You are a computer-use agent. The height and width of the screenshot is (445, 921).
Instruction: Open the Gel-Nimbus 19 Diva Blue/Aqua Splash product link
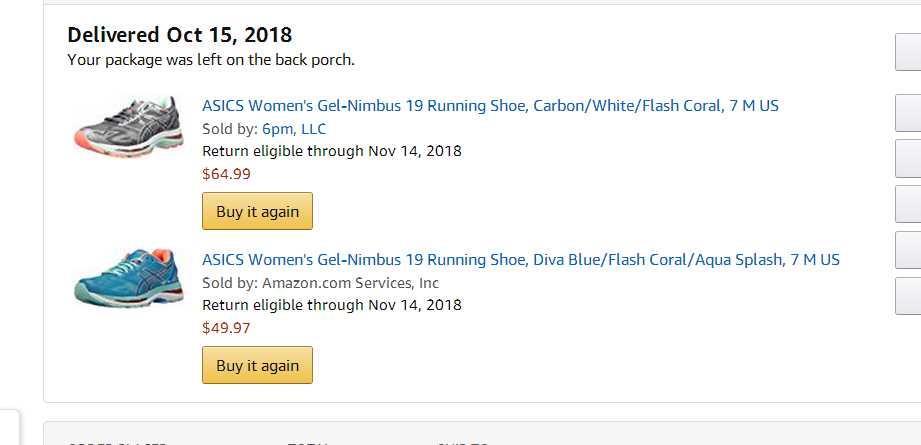pyautogui.click(x=520, y=260)
